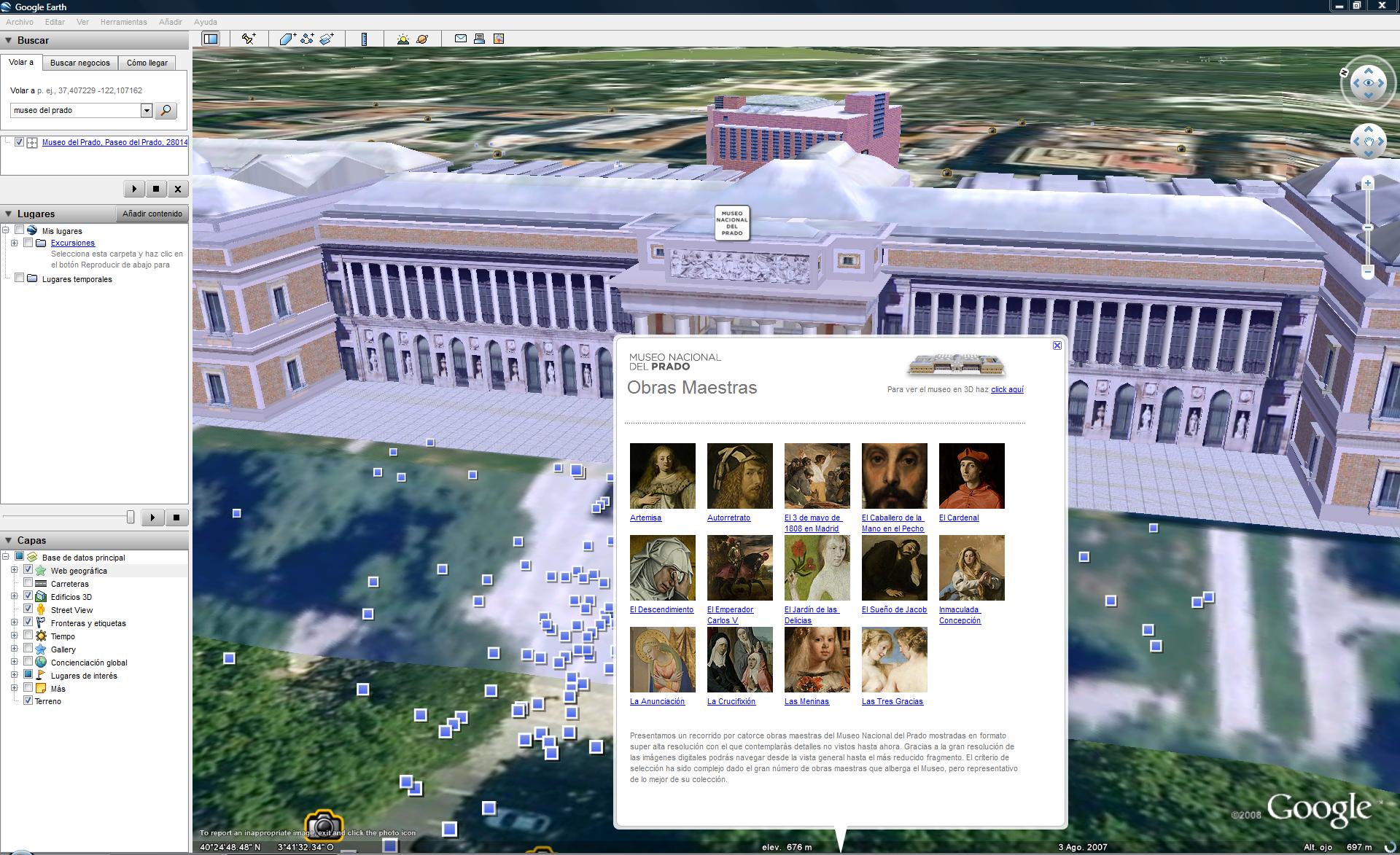Click the camera photo icon on map
1400x855 pixels.
tap(324, 824)
